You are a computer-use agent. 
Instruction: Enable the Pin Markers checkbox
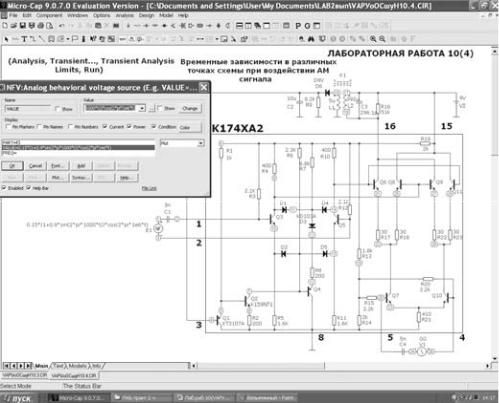[x=8, y=126]
